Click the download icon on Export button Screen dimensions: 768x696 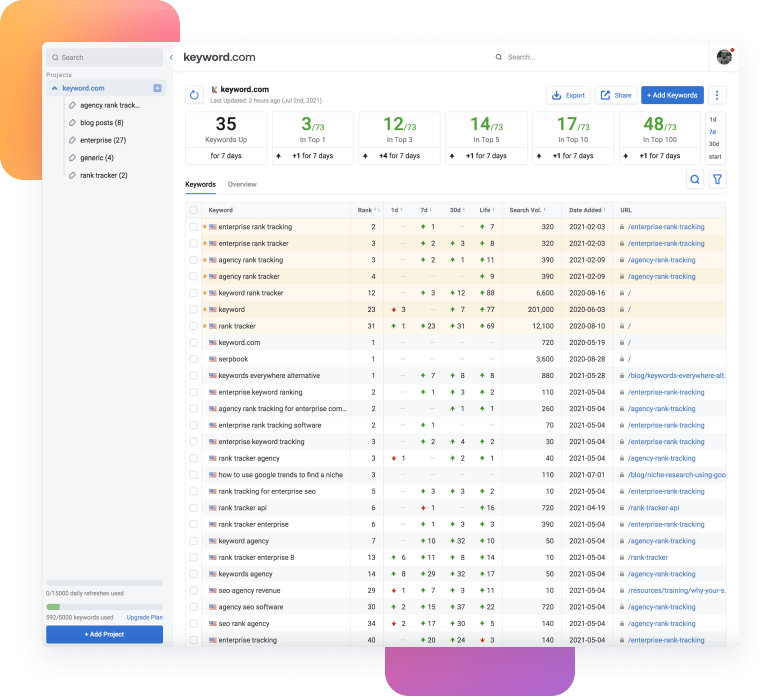click(556, 95)
